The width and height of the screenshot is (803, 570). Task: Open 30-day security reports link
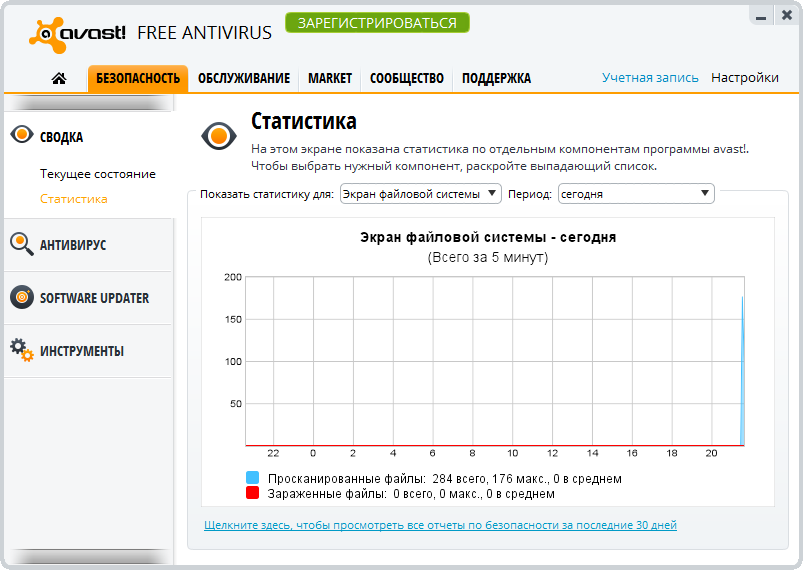440,525
